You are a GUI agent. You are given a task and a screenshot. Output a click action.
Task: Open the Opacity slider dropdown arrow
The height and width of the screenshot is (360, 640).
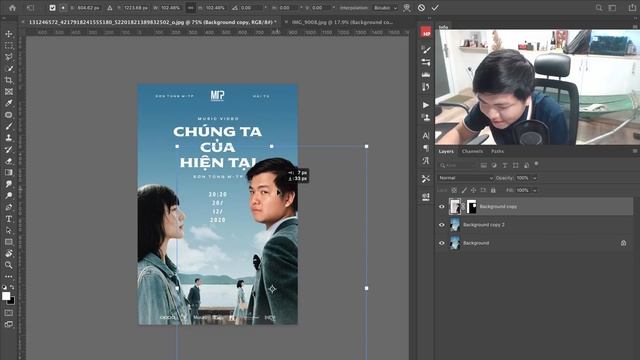pos(535,178)
